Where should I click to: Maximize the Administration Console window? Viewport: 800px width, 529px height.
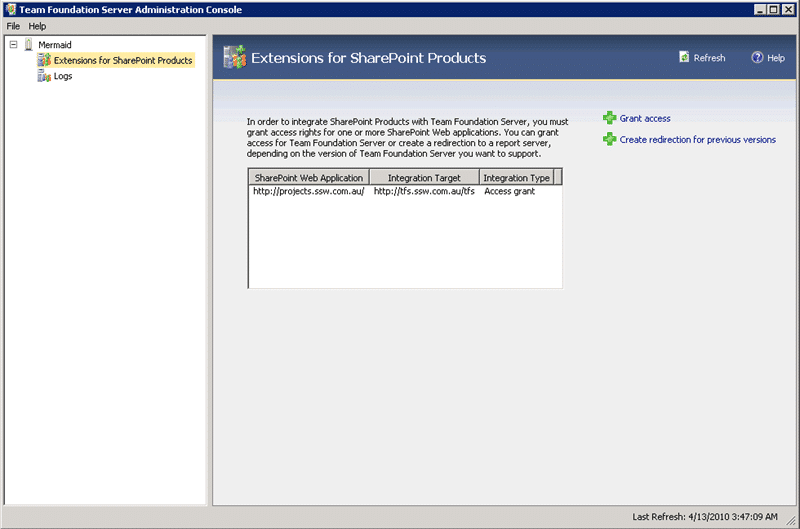click(x=773, y=9)
